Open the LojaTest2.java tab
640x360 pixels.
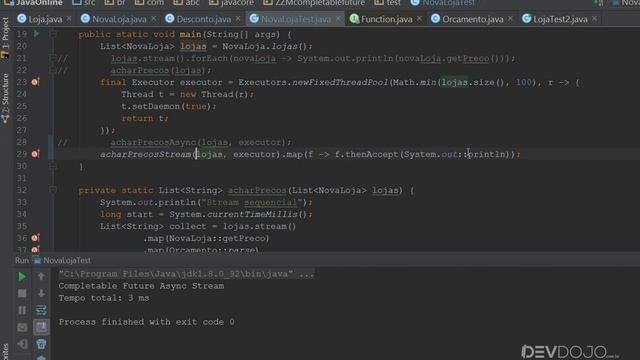tap(560, 19)
